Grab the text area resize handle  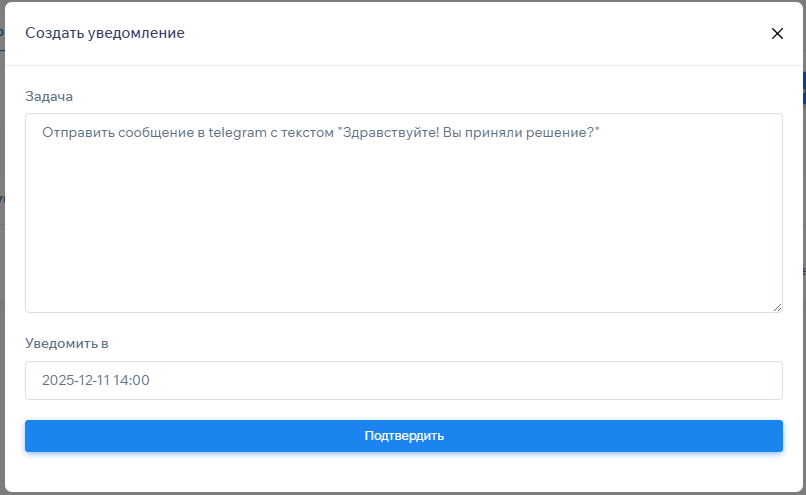pos(777,307)
